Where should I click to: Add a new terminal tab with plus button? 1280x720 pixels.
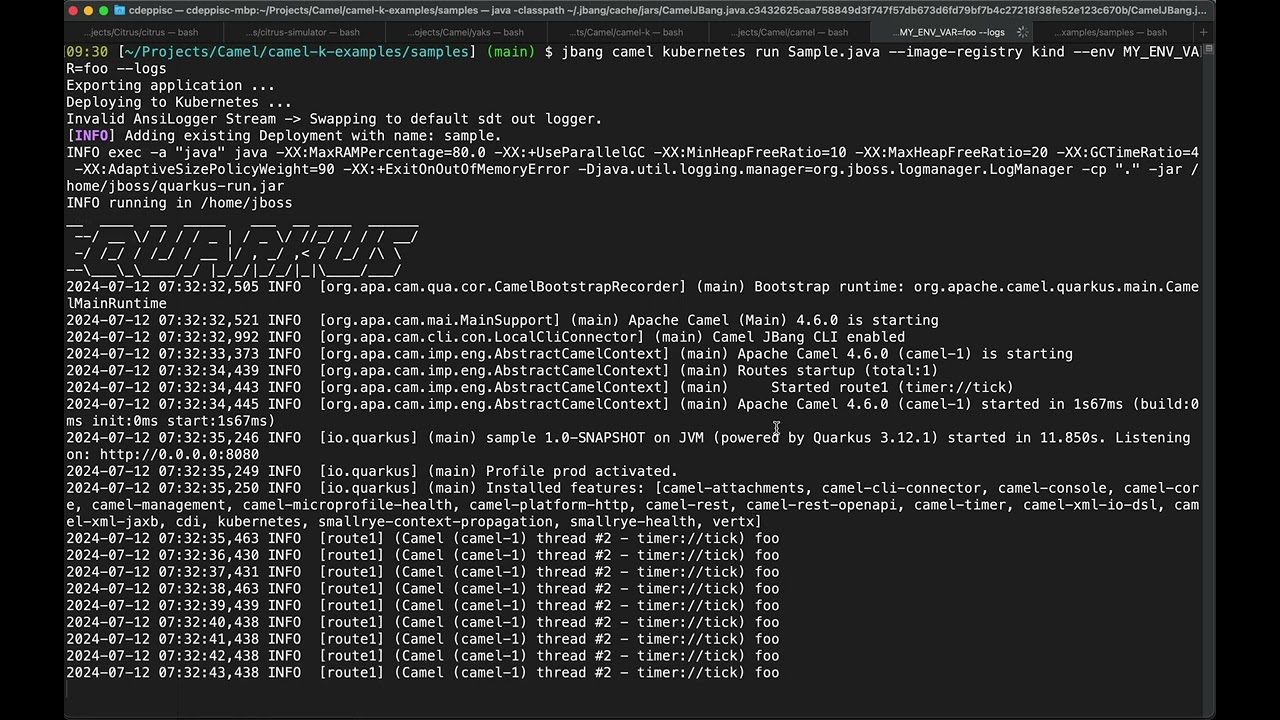click(x=1203, y=32)
